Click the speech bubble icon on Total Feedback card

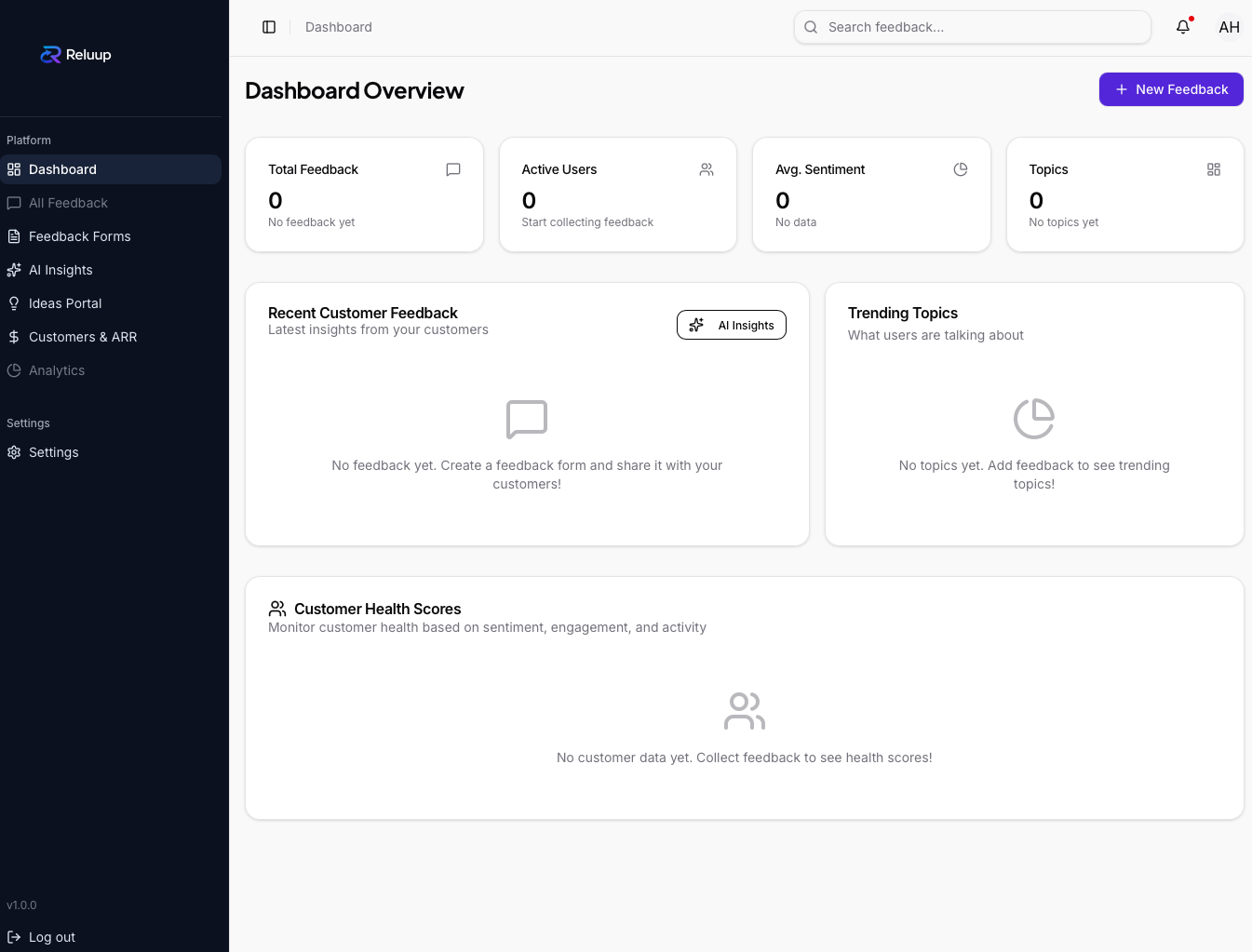(x=453, y=169)
